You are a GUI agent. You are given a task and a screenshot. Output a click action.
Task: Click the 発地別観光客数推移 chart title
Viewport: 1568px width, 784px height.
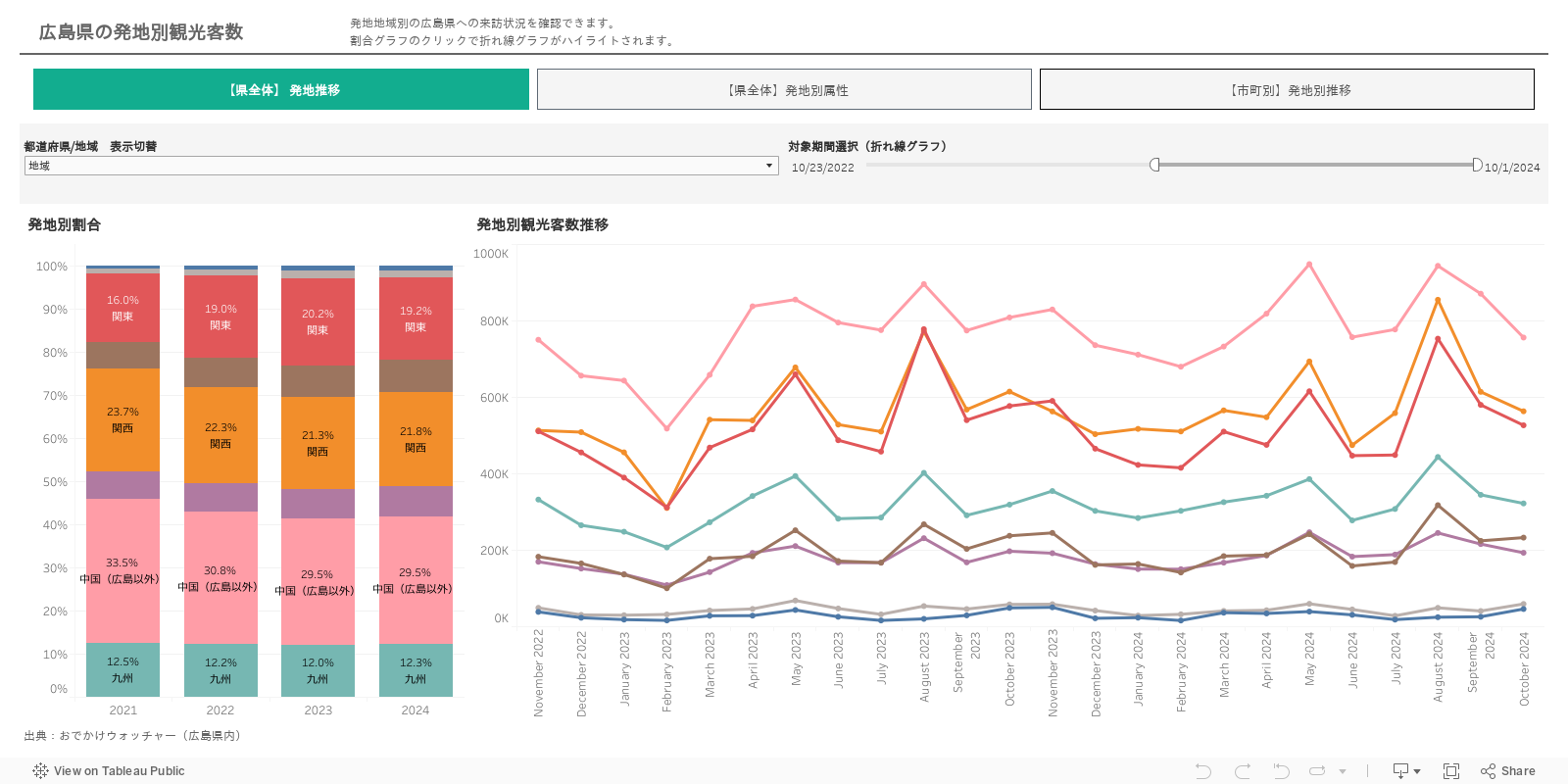543,224
